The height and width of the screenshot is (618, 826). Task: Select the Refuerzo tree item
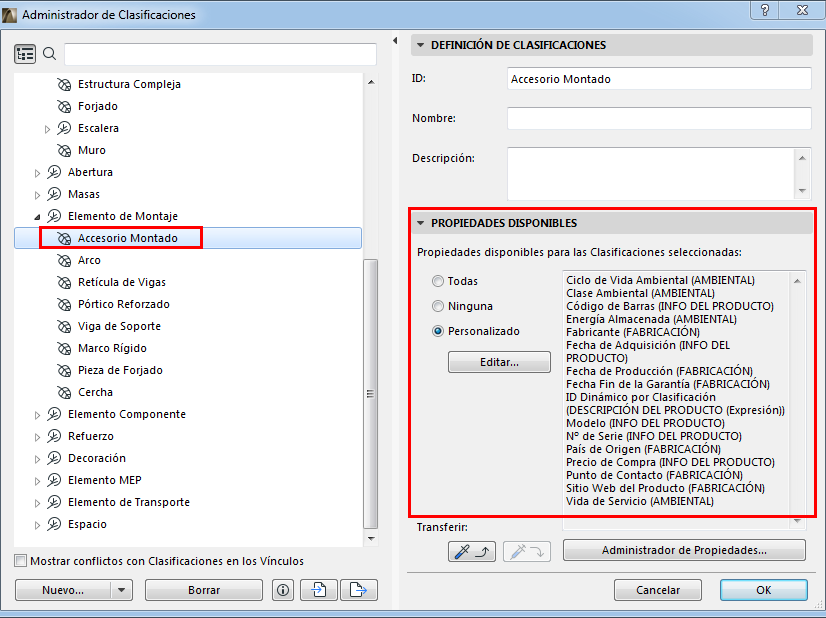(91, 437)
